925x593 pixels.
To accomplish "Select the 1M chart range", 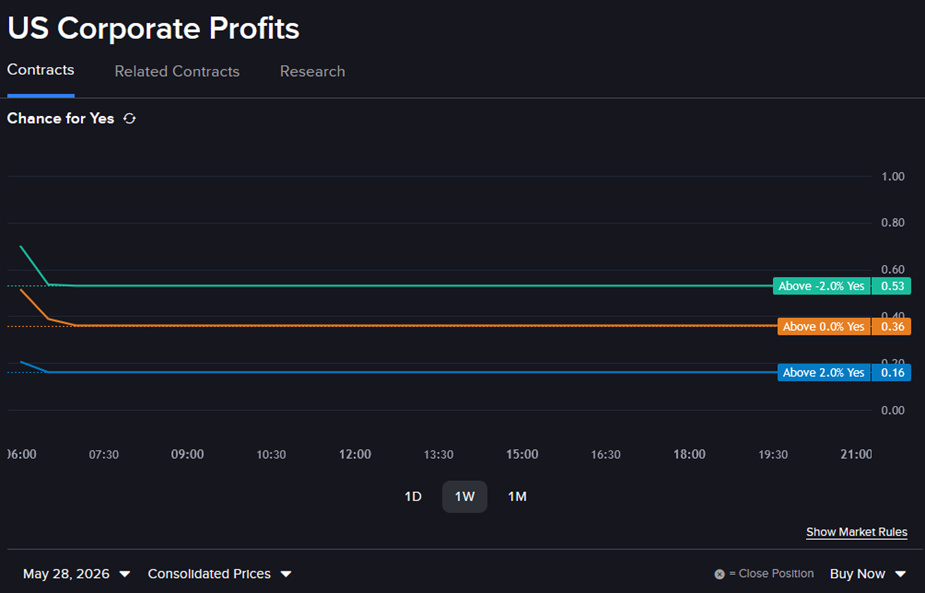I will pyautogui.click(x=517, y=497).
